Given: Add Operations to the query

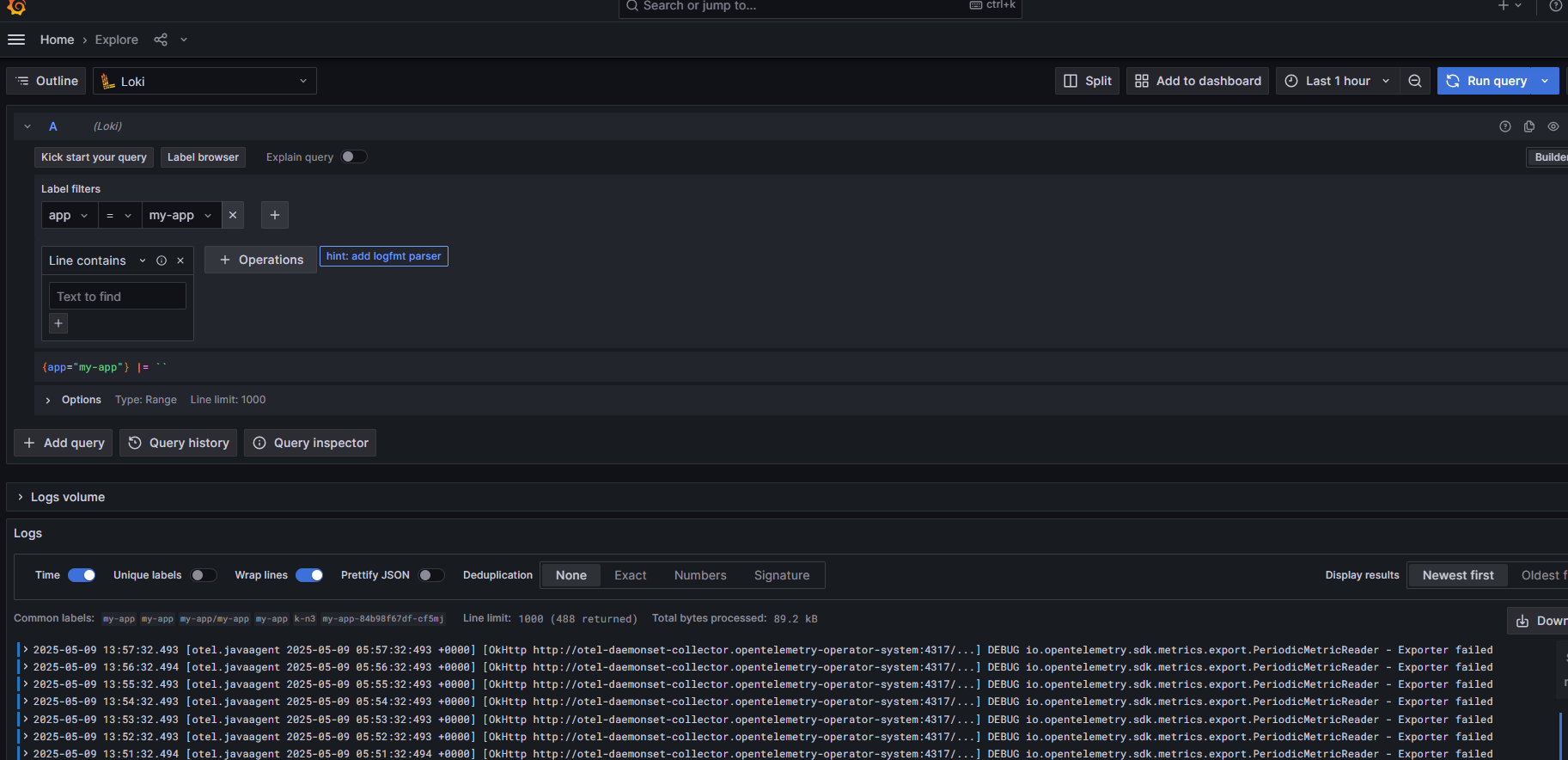Looking at the screenshot, I should [x=261, y=260].
